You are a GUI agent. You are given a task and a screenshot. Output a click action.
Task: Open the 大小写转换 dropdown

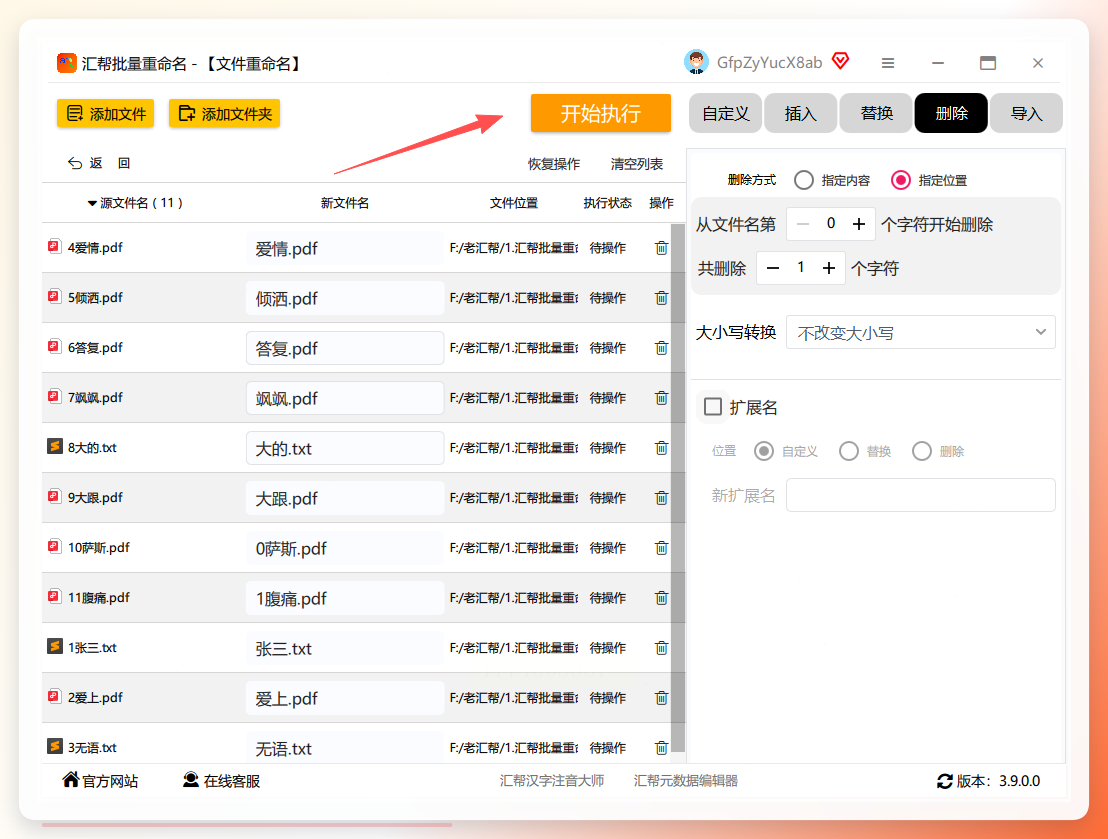click(x=921, y=332)
